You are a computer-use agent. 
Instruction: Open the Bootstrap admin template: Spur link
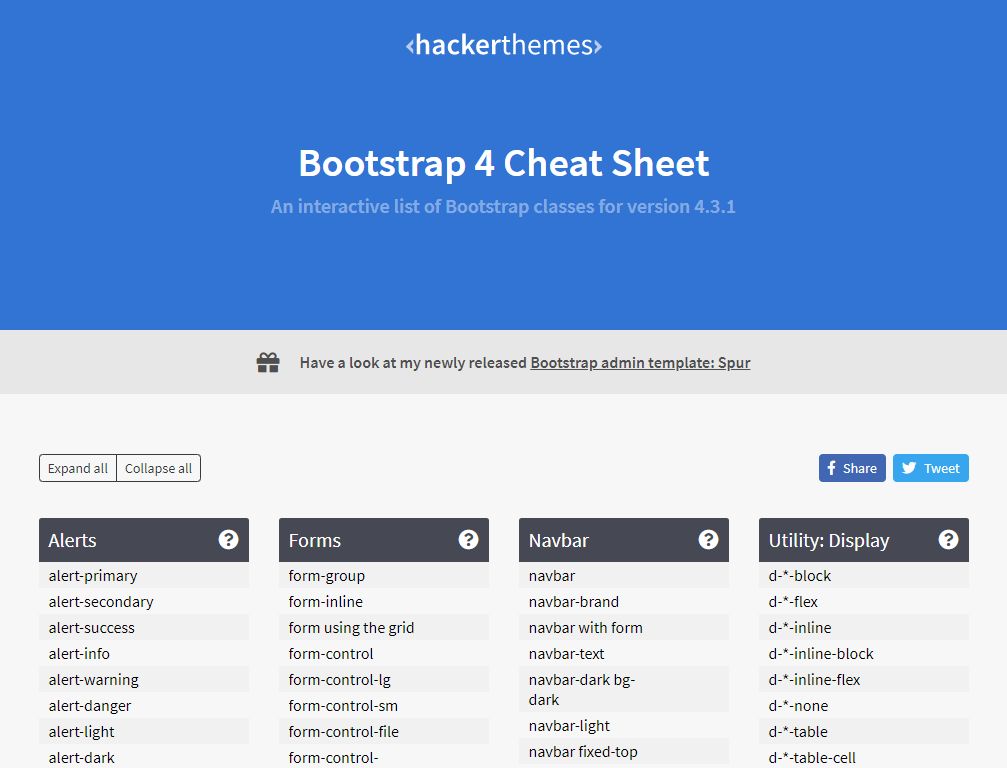coord(640,363)
